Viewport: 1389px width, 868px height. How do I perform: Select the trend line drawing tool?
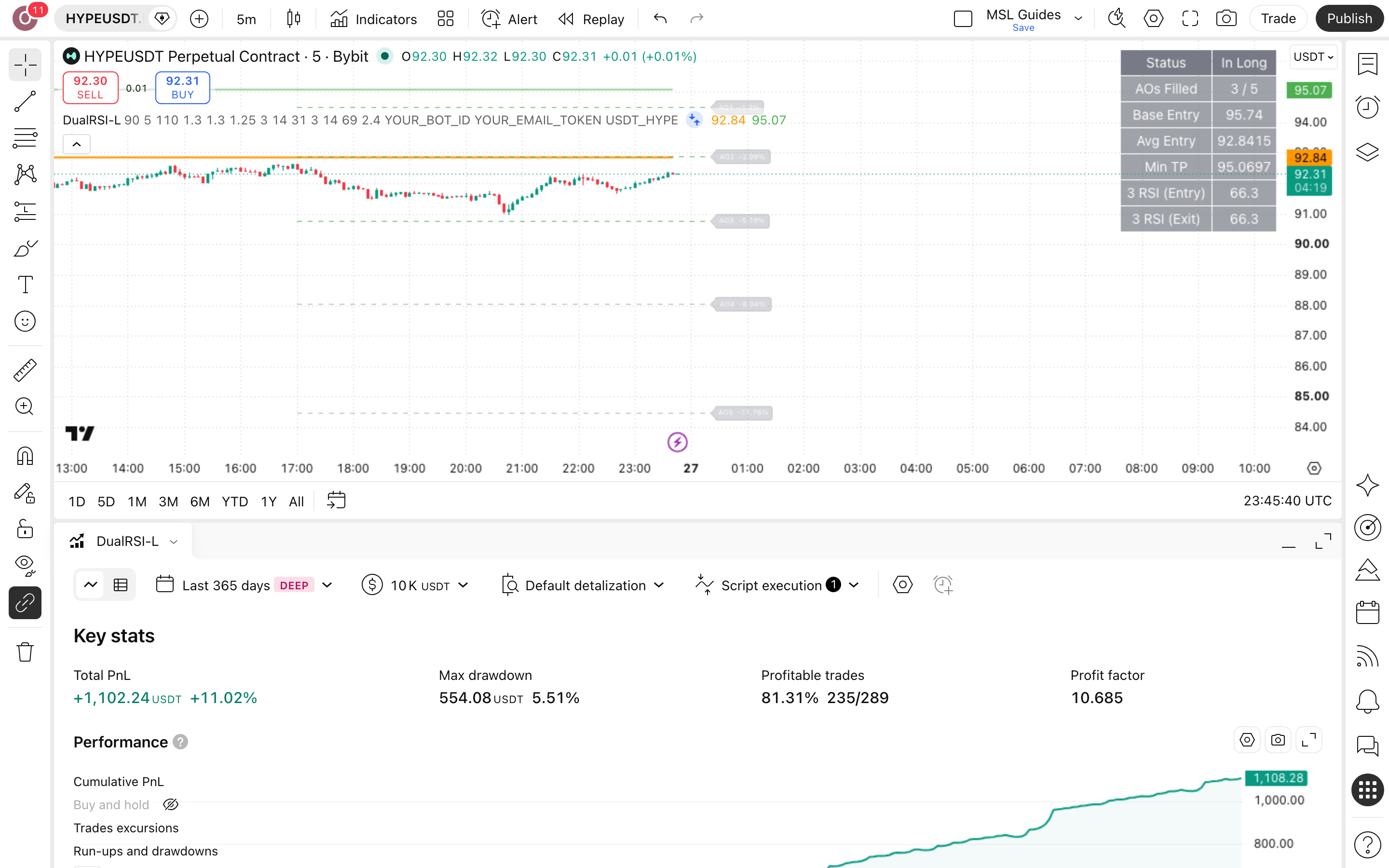click(x=25, y=102)
